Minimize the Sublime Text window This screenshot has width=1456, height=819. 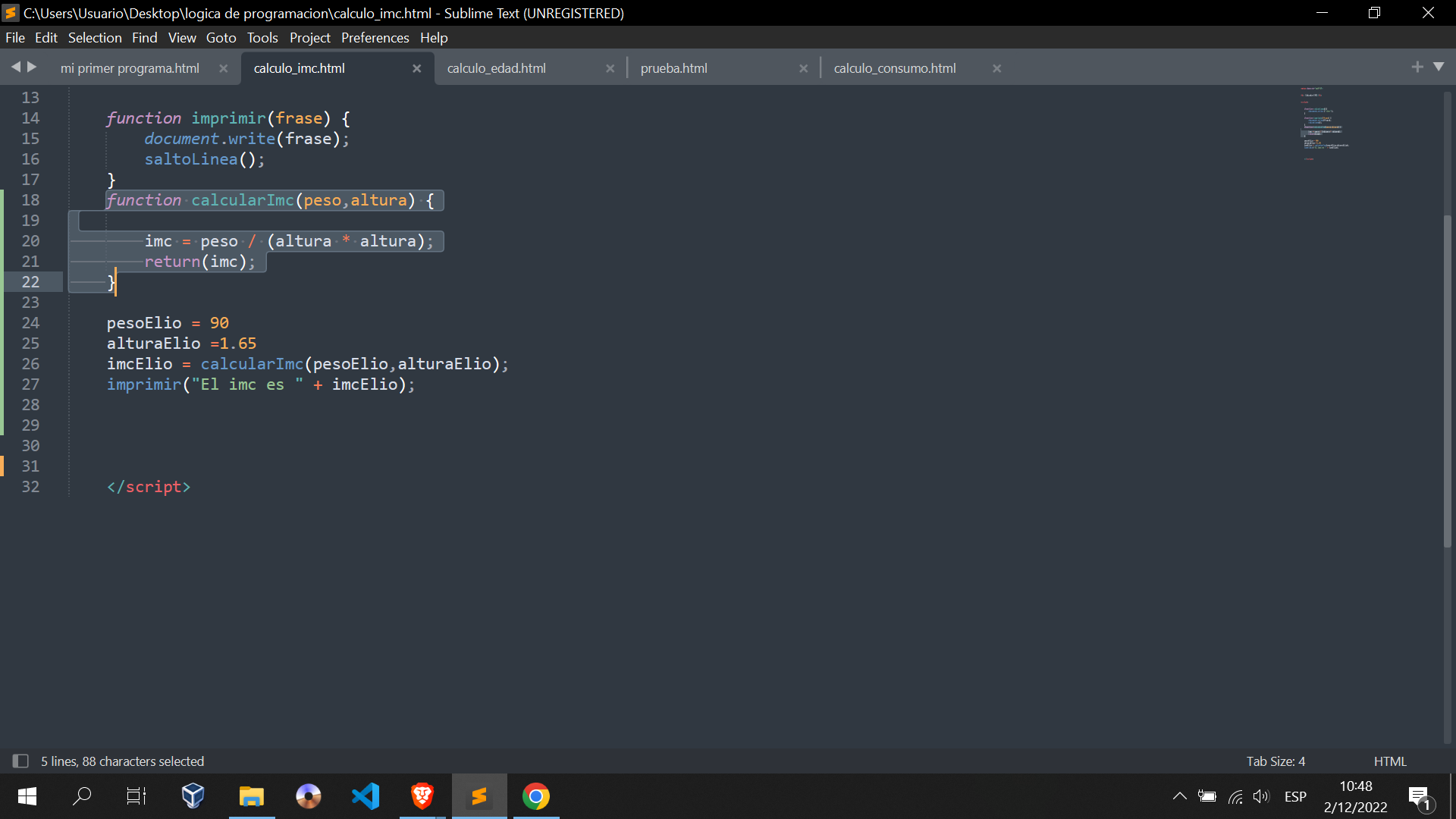[x=1322, y=13]
